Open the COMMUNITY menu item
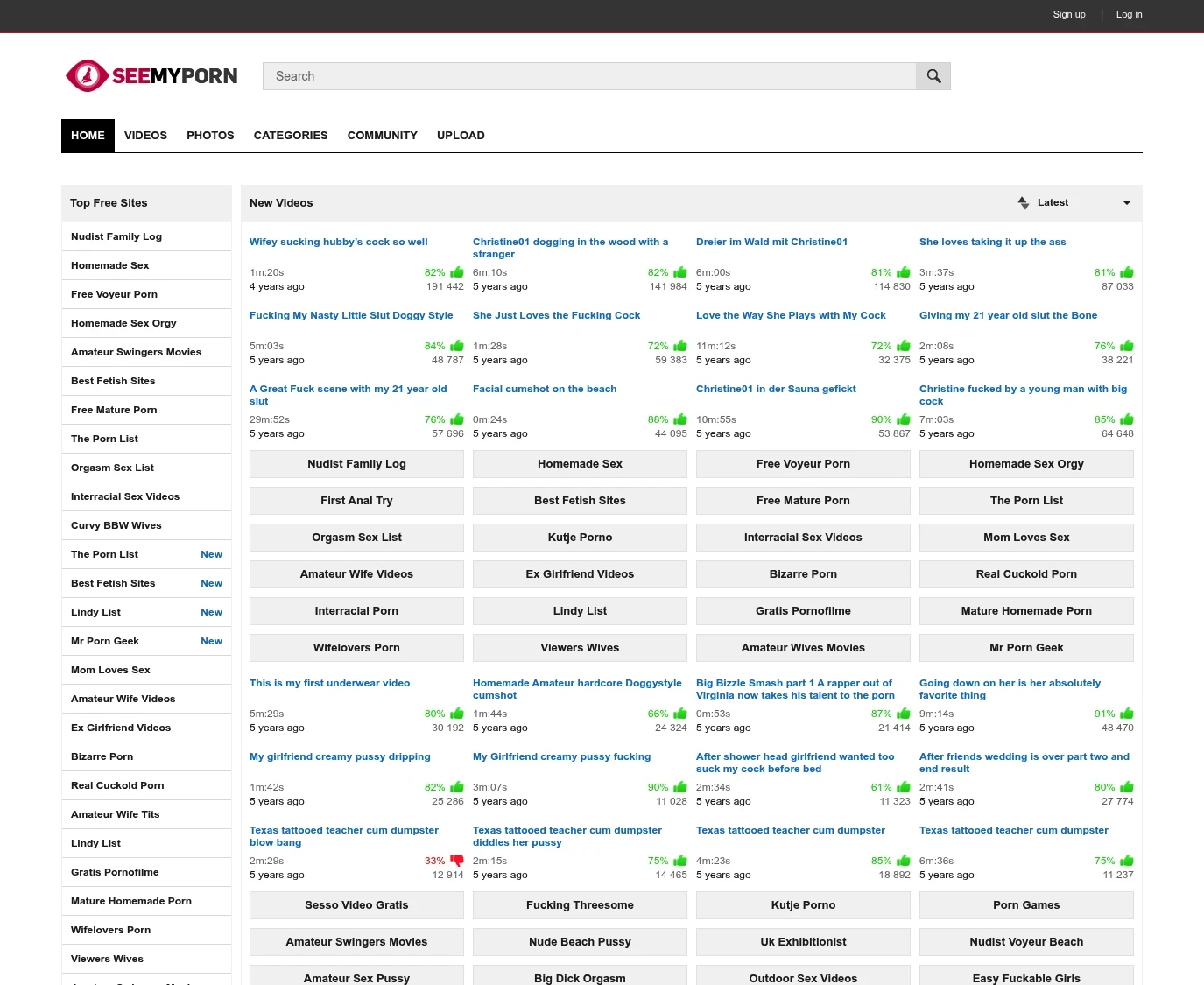1204x985 pixels. click(383, 136)
